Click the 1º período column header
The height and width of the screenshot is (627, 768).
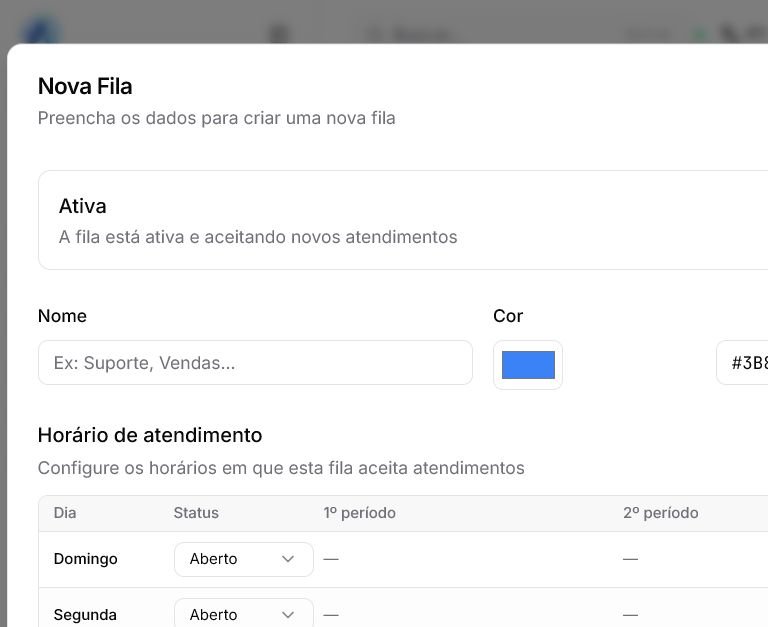click(360, 513)
